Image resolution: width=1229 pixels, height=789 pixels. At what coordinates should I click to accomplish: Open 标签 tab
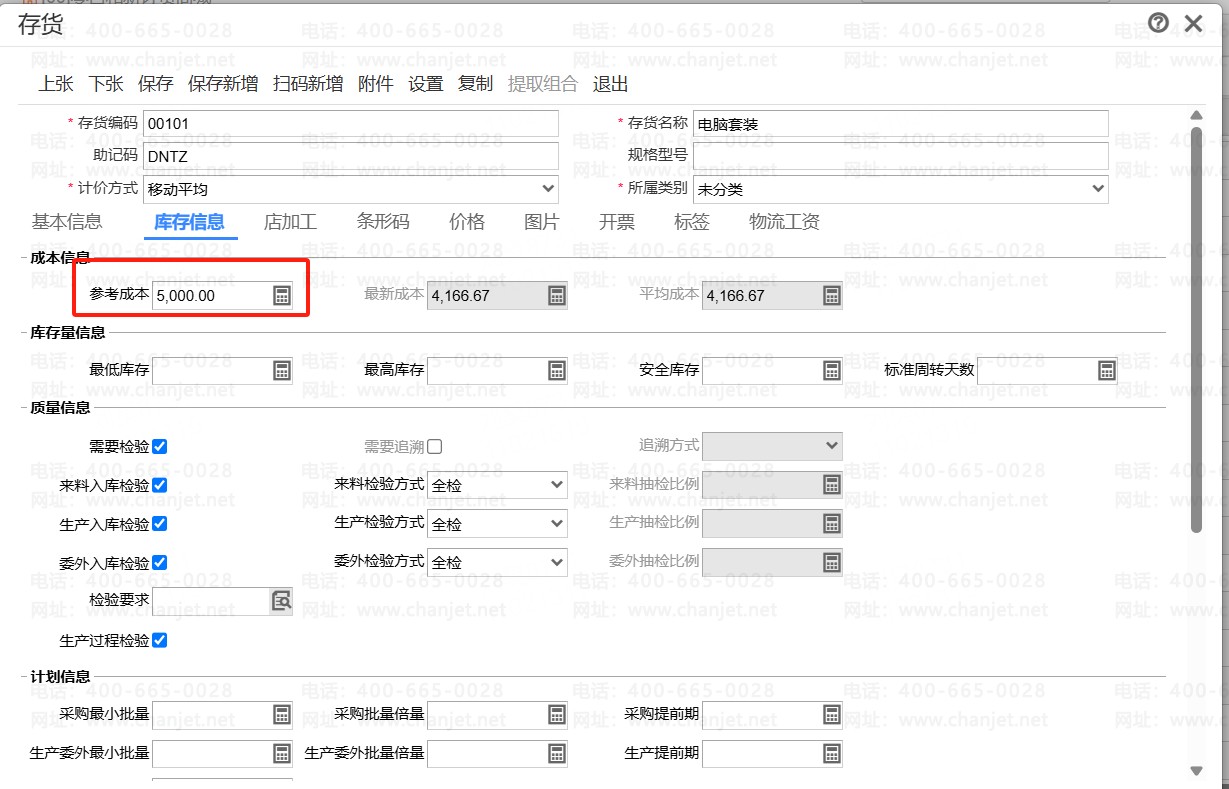tap(692, 222)
